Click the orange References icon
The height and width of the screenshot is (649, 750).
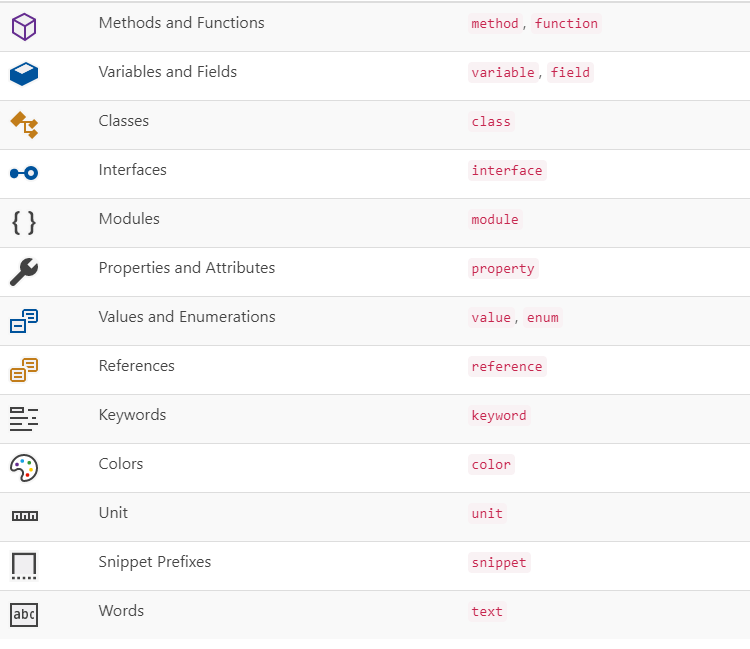pos(24,370)
